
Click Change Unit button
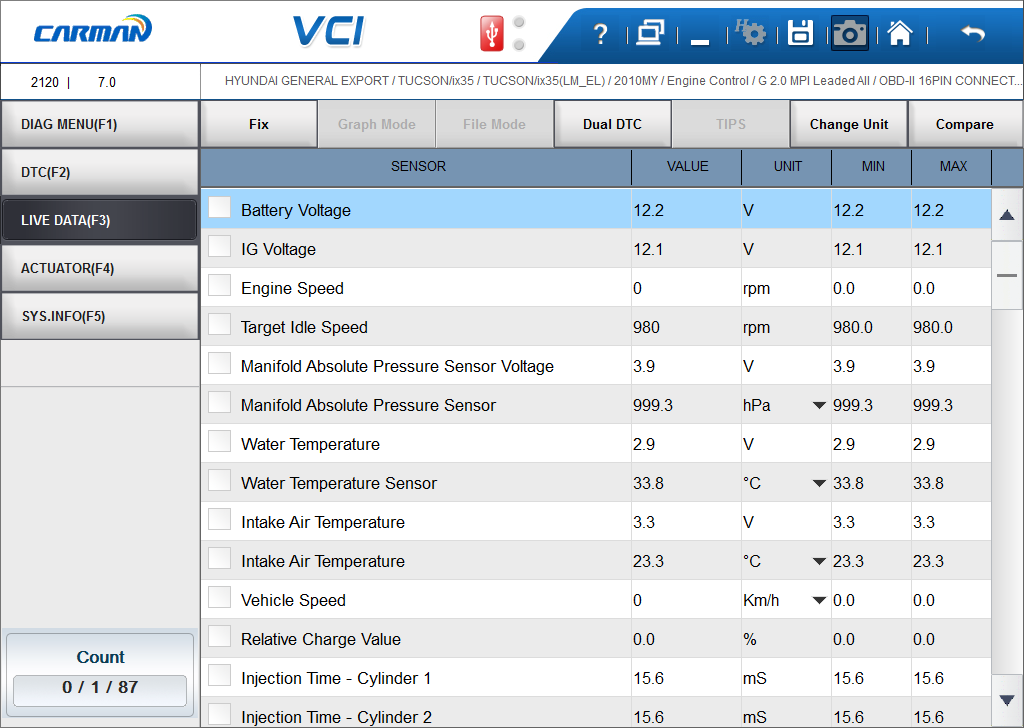pos(849,124)
